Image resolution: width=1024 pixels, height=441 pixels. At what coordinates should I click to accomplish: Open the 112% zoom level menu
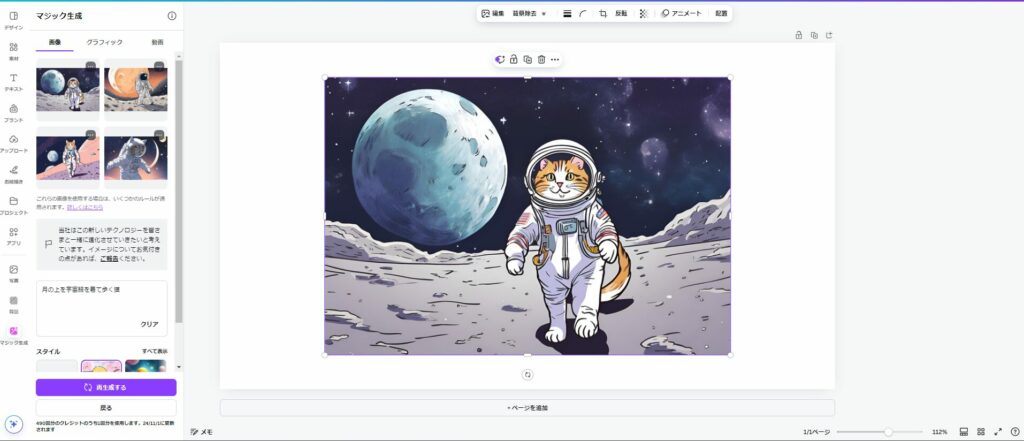coord(940,432)
